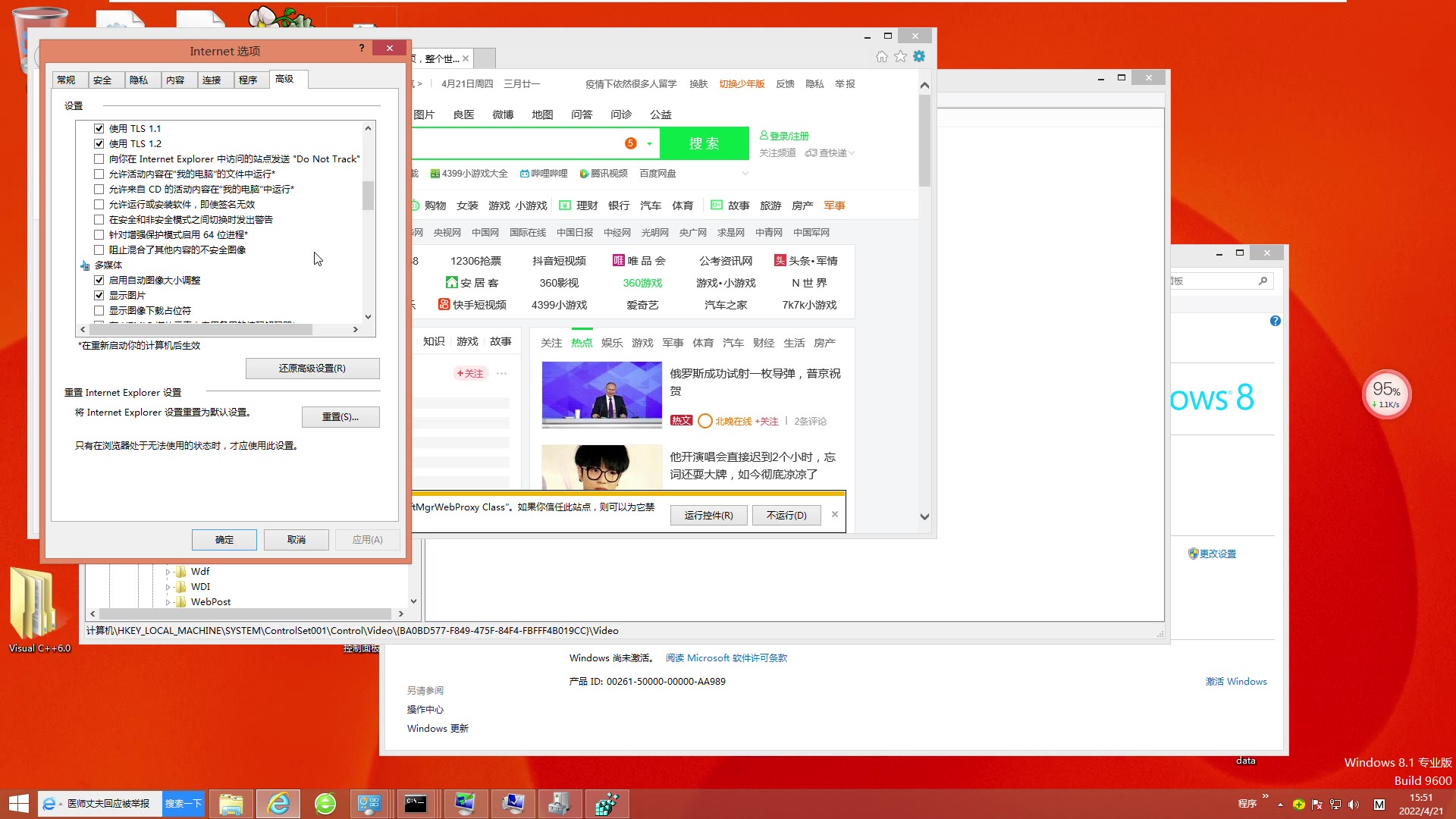The width and height of the screenshot is (1456, 819).
Task: Click the green 搜索 button
Action: pos(704,143)
